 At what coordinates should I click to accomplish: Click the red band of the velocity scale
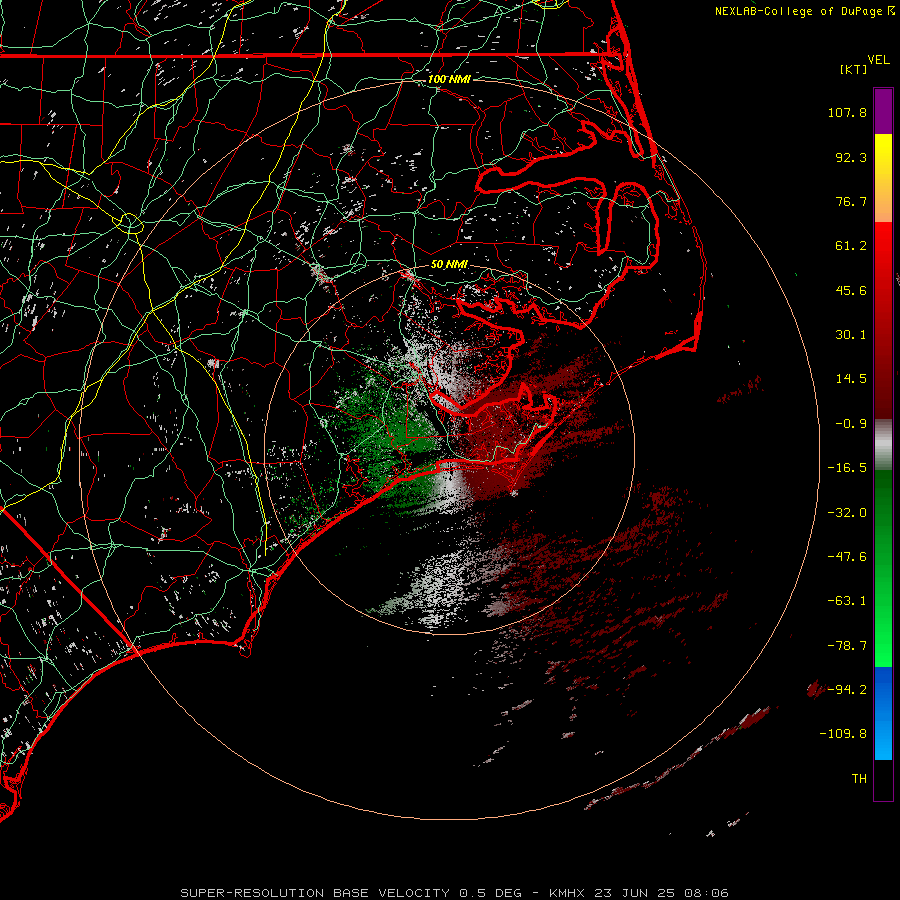tap(883, 320)
